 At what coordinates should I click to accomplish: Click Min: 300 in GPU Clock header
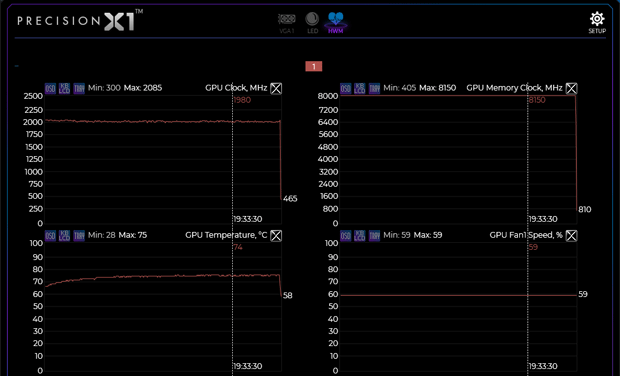click(x=104, y=88)
